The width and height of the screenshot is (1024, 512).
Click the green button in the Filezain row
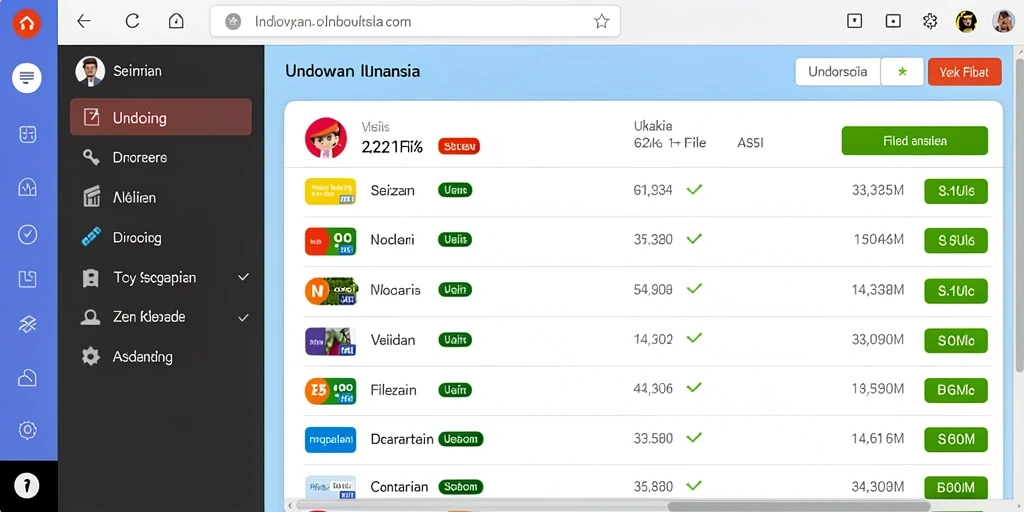click(956, 390)
